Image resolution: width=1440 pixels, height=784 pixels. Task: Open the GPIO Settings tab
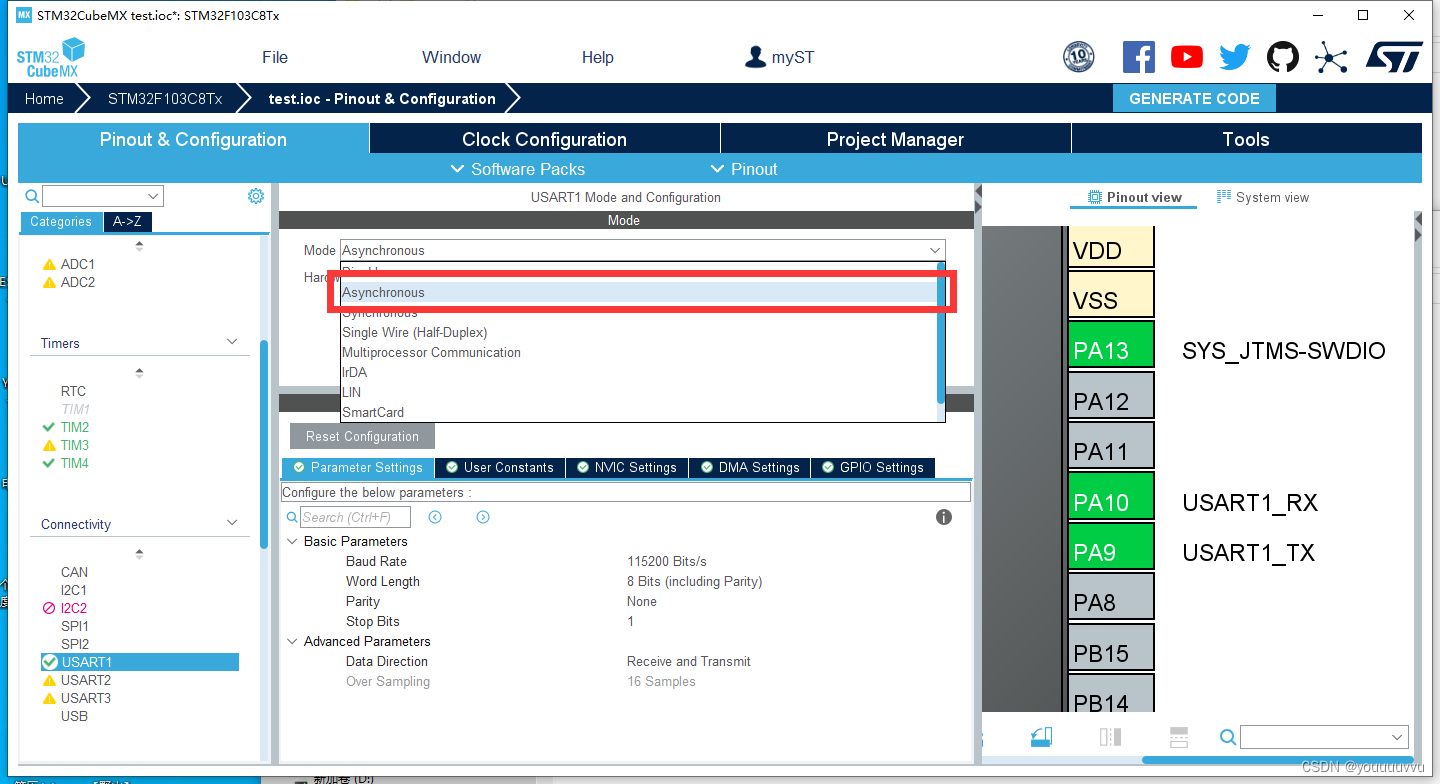873,467
